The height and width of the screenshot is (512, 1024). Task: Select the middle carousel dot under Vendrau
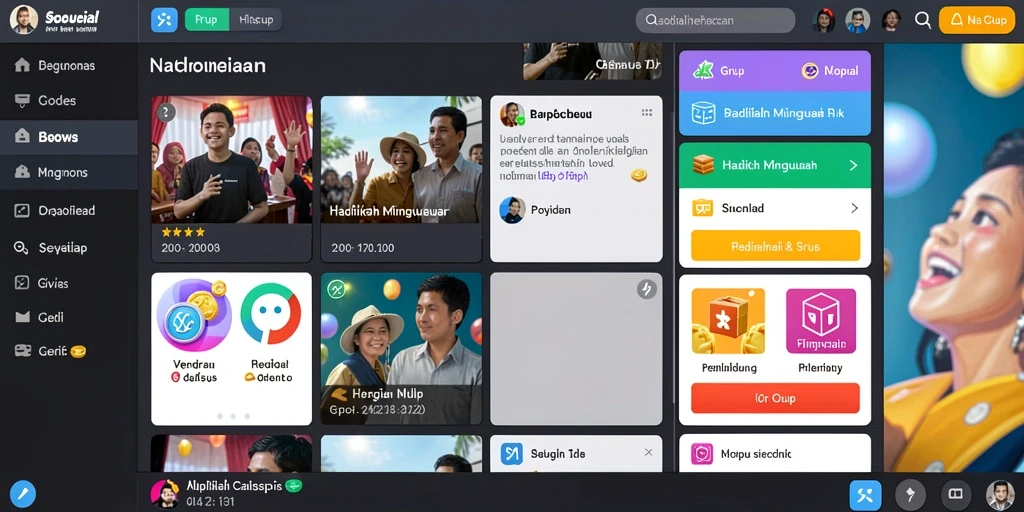click(233, 416)
